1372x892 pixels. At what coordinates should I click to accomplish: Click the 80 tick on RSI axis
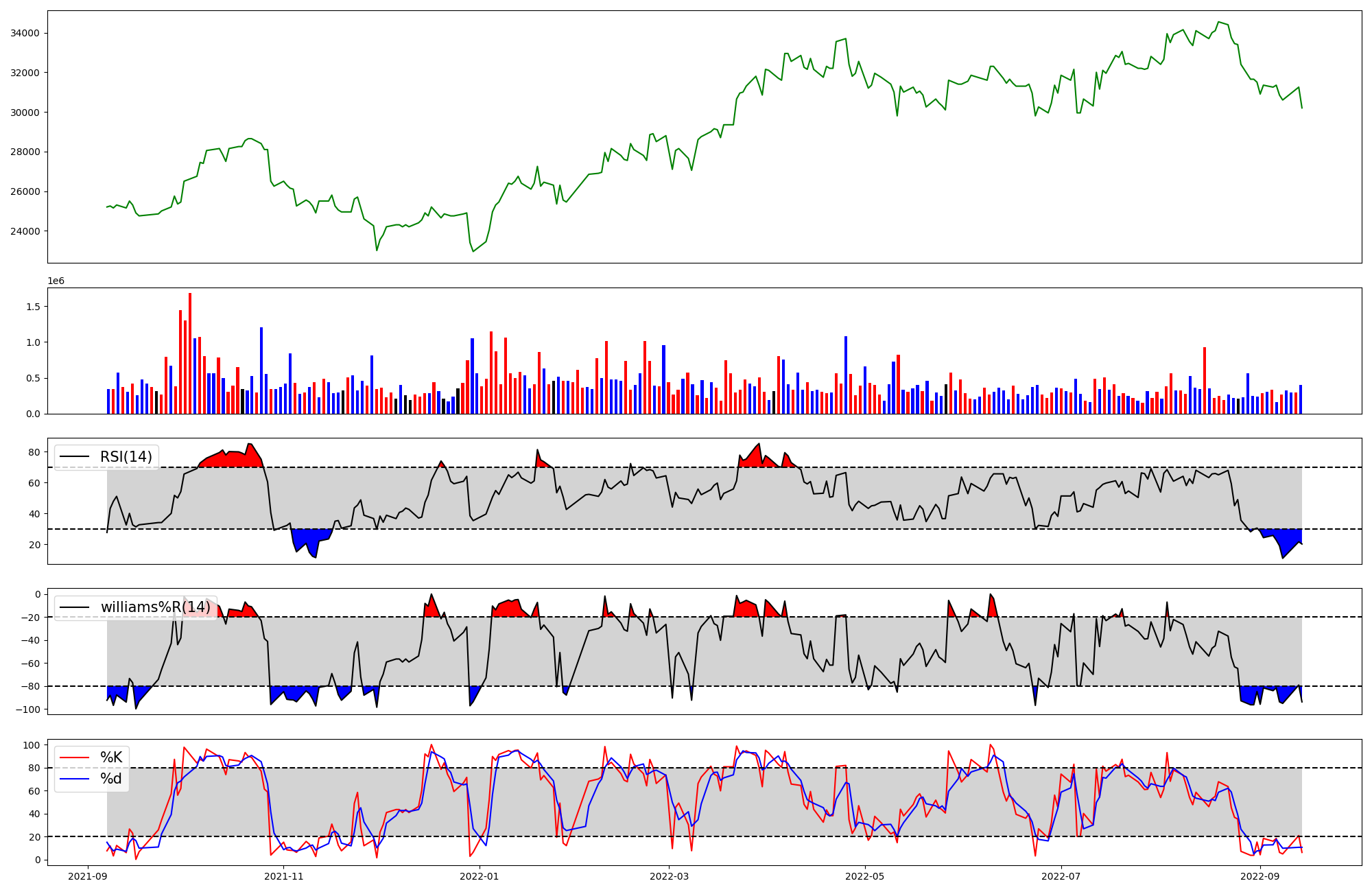34,452
